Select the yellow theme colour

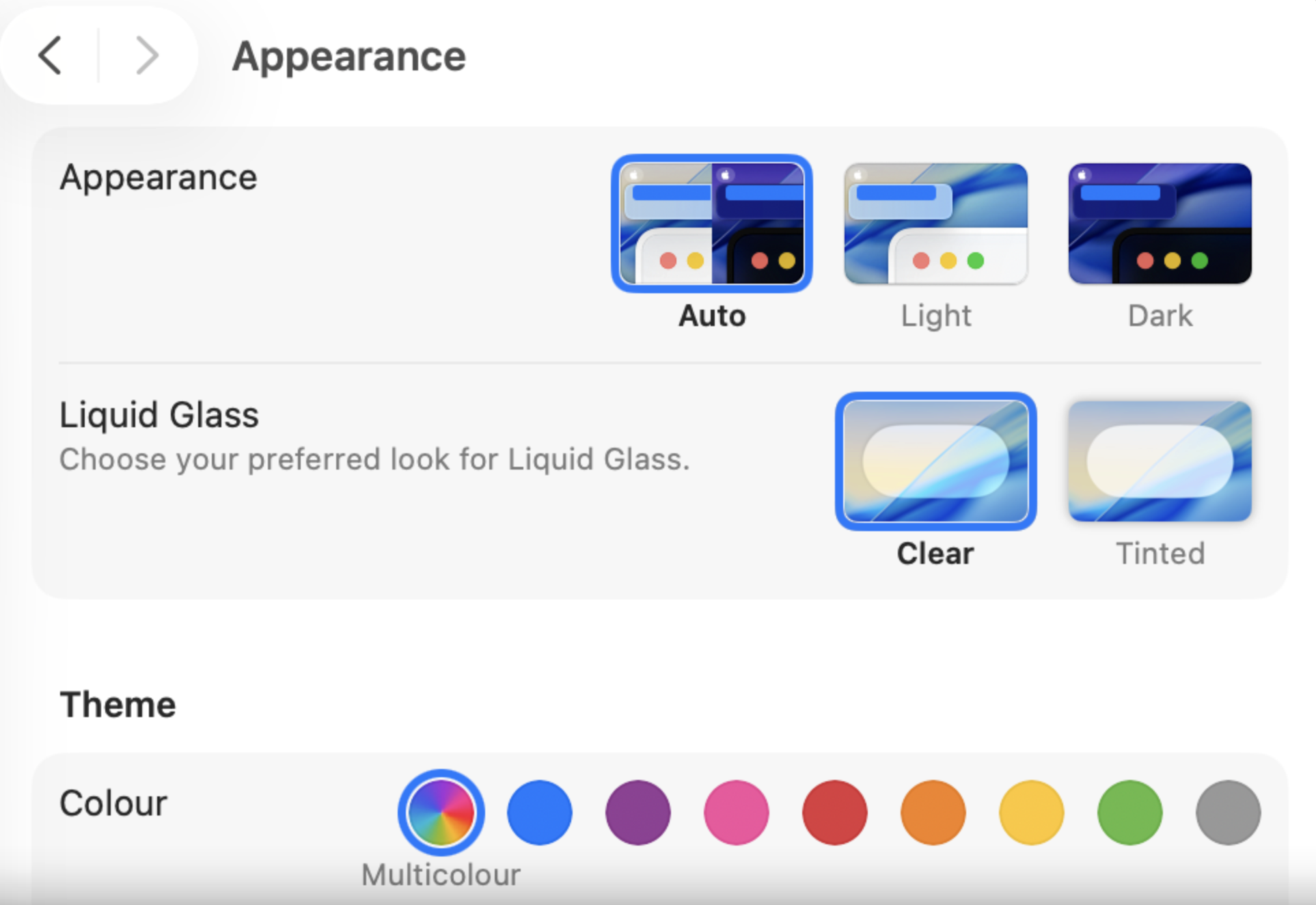point(1032,813)
